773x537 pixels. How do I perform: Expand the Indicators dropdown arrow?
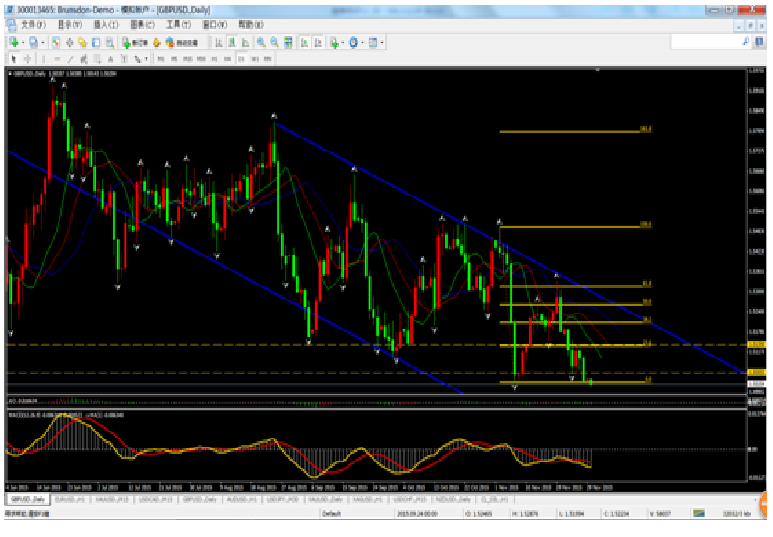click(343, 43)
